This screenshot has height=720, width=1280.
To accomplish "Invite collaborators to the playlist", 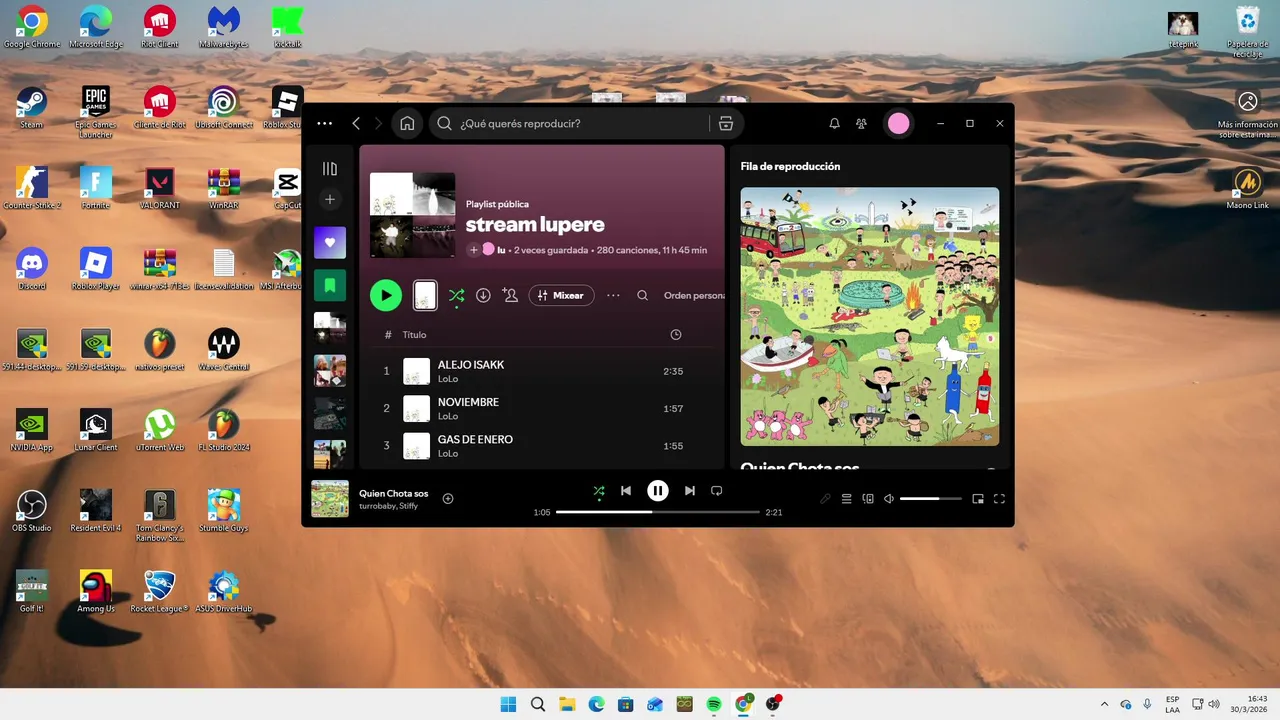I will (x=510, y=295).
